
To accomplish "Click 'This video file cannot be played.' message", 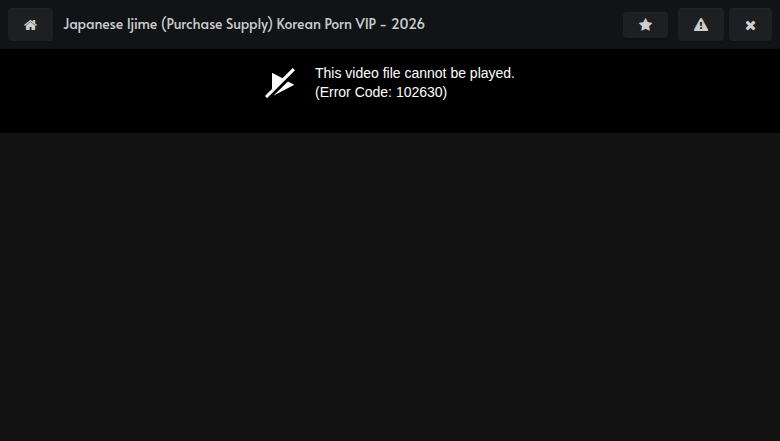I will [414, 73].
